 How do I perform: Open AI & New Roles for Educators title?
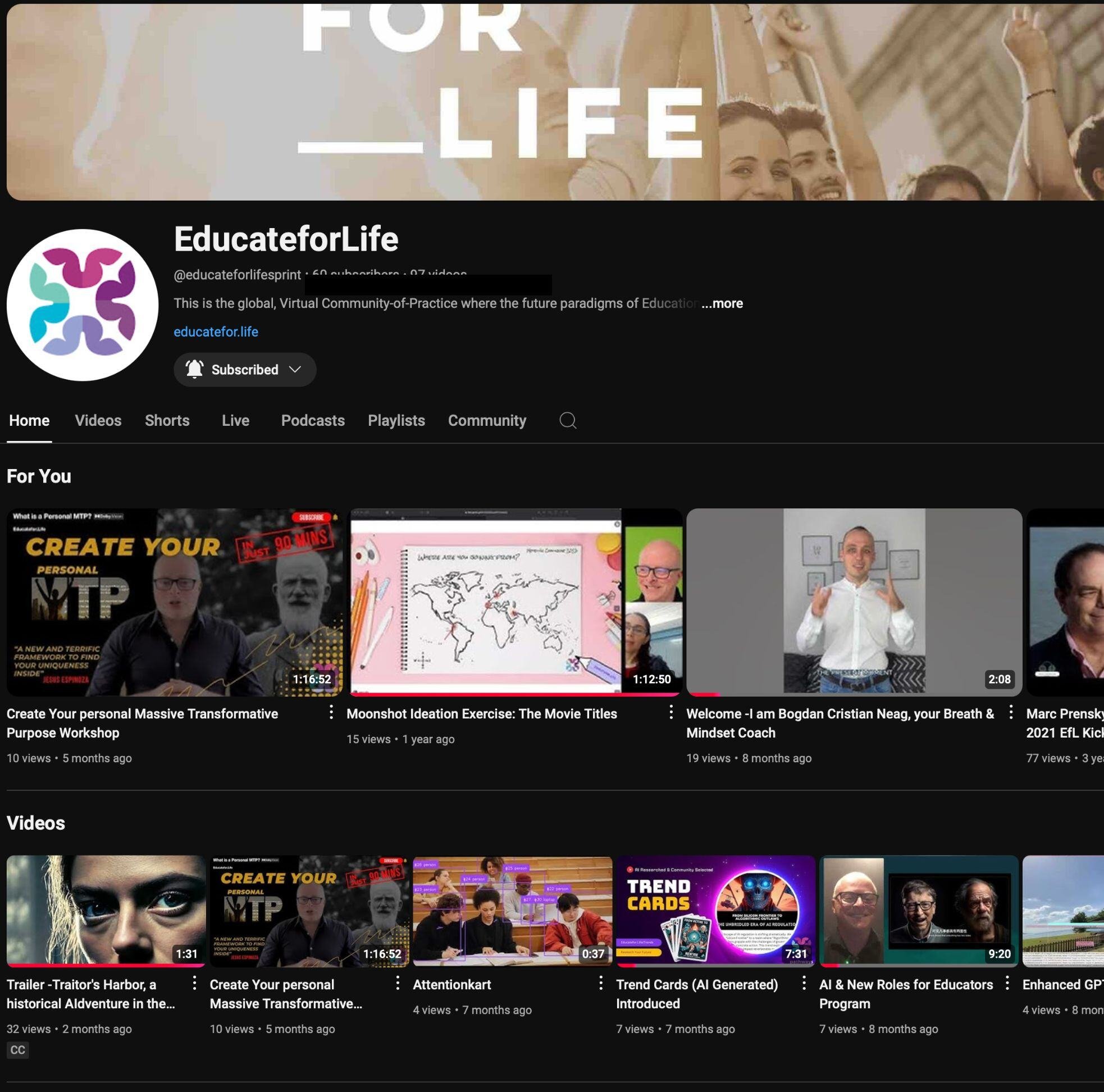click(906, 994)
